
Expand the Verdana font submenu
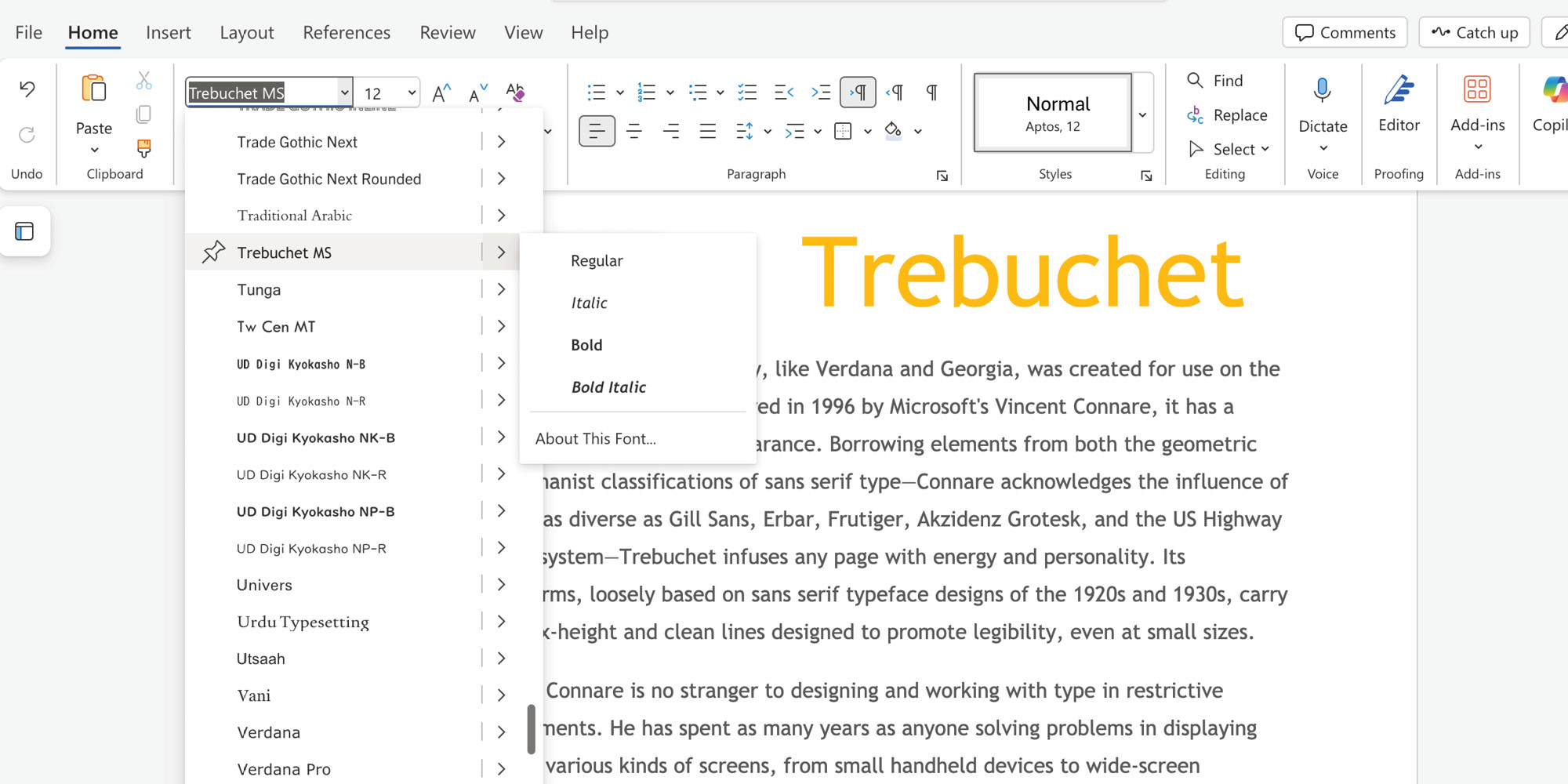click(x=501, y=731)
